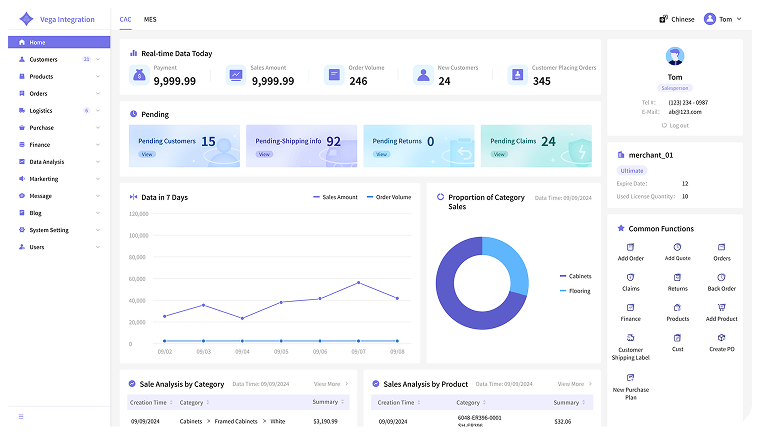Open the Orders icon in Common Functions

721,247
